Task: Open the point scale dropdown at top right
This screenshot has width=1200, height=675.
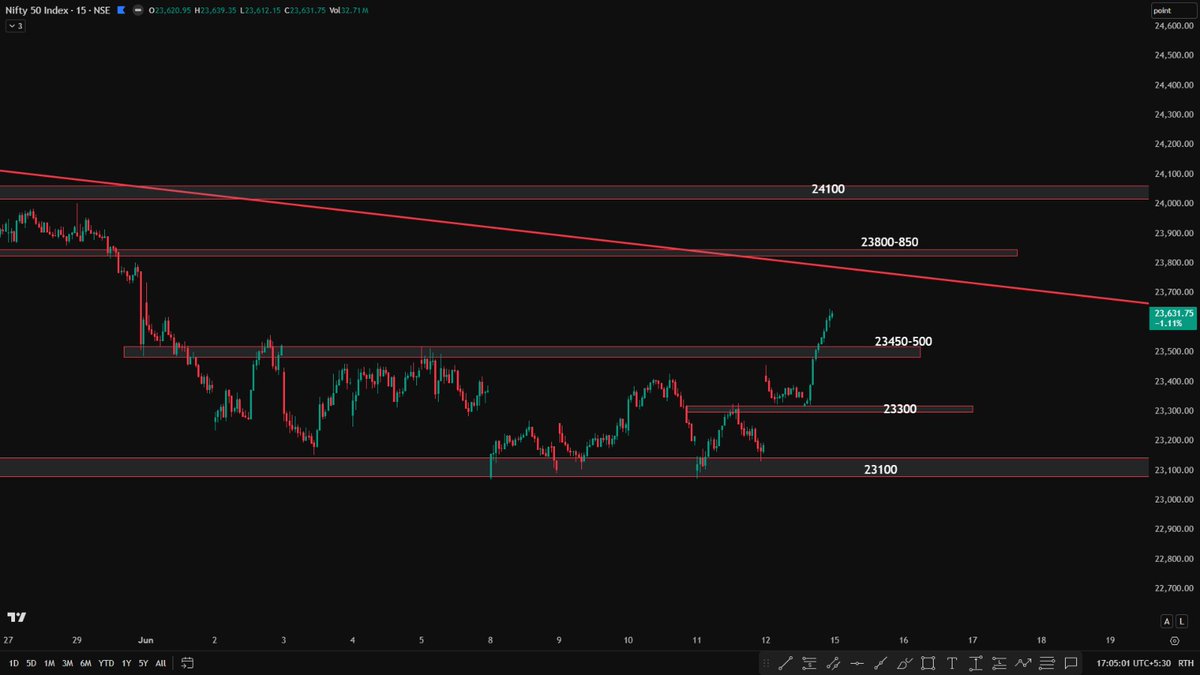Action: point(1174,10)
